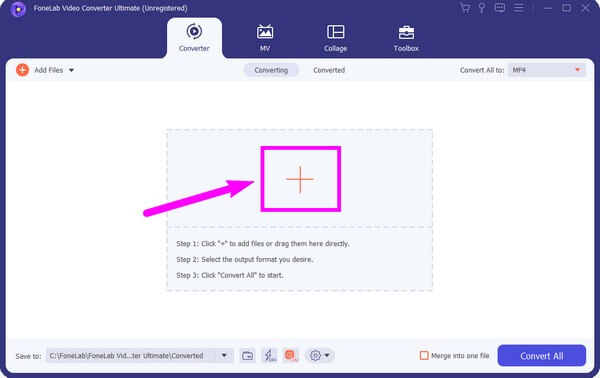Click the Step 1 instruction text
Image resolution: width=600 pixels, height=378 pixels.
coord(263,244)
